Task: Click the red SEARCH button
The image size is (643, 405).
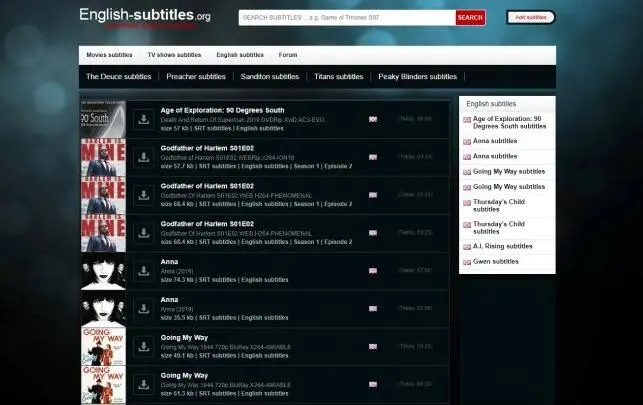Action: 470,18
